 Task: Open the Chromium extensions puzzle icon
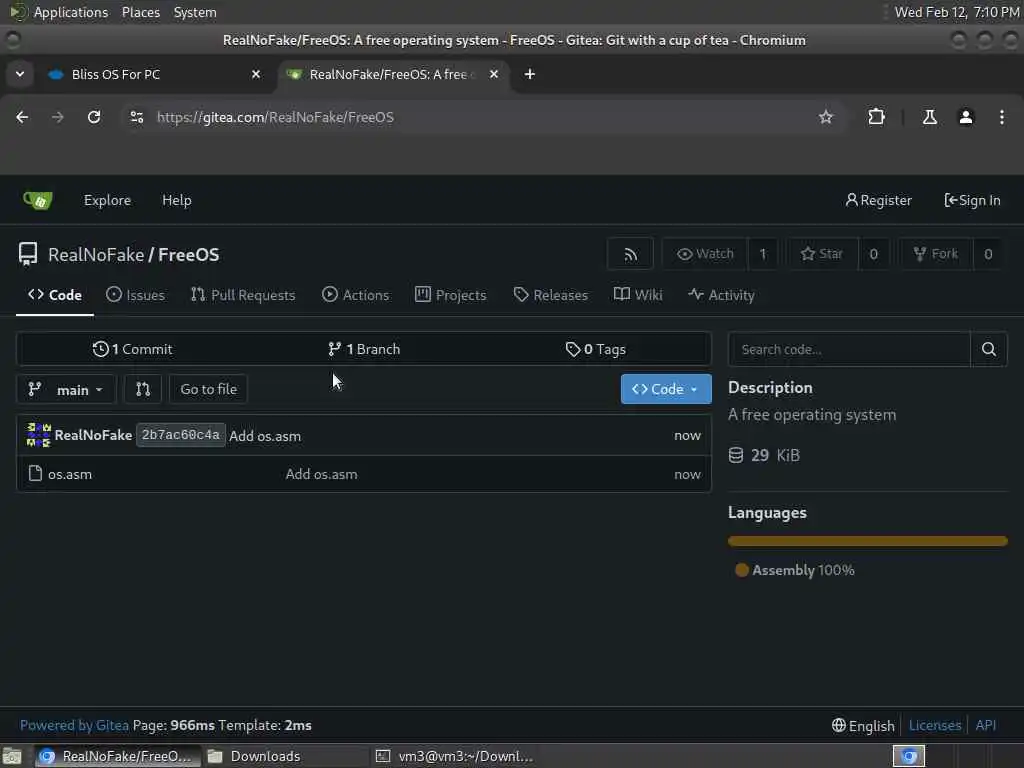coord(876,117)
